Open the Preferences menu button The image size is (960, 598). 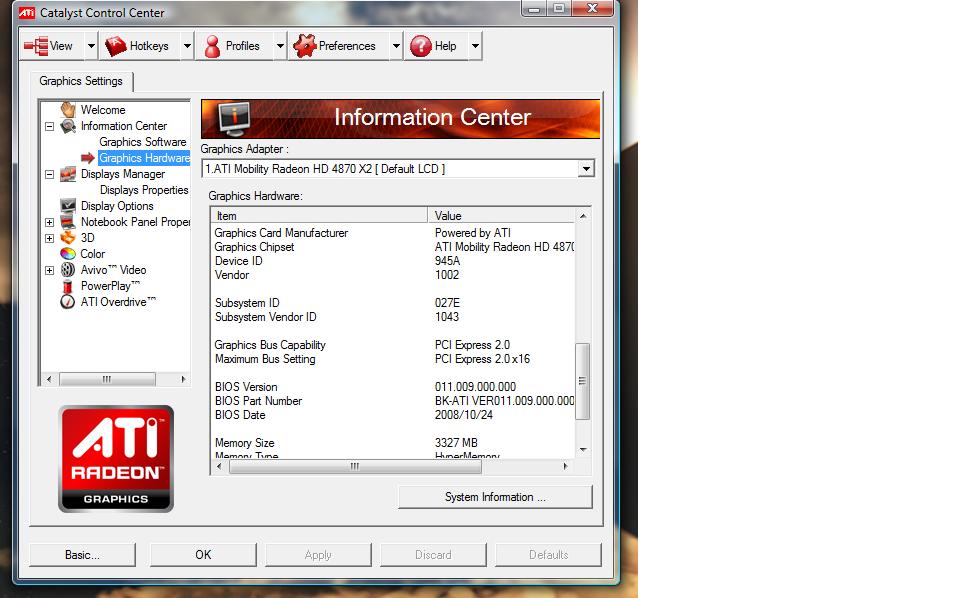(x=339, y=46)
